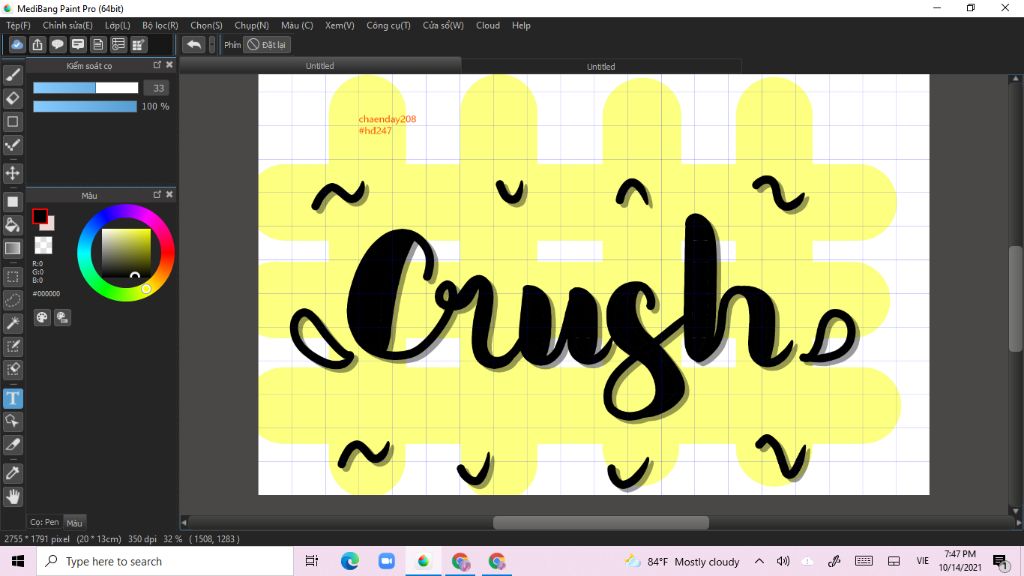Click the horizontal canvas scrollbar thumb
The image size is (1024, 576).
coord(601,522)
